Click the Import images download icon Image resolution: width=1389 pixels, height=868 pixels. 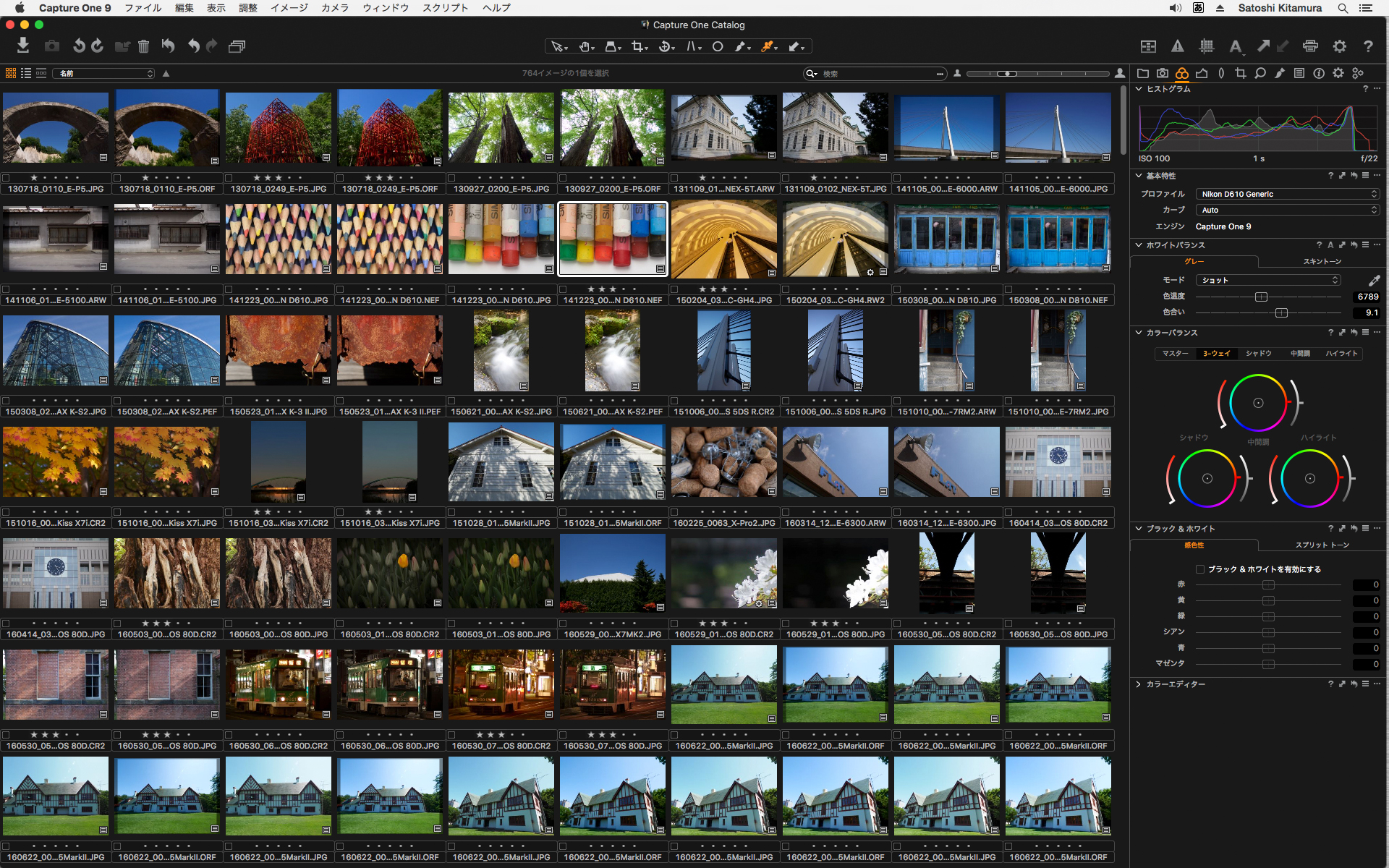tap(23, 46)
